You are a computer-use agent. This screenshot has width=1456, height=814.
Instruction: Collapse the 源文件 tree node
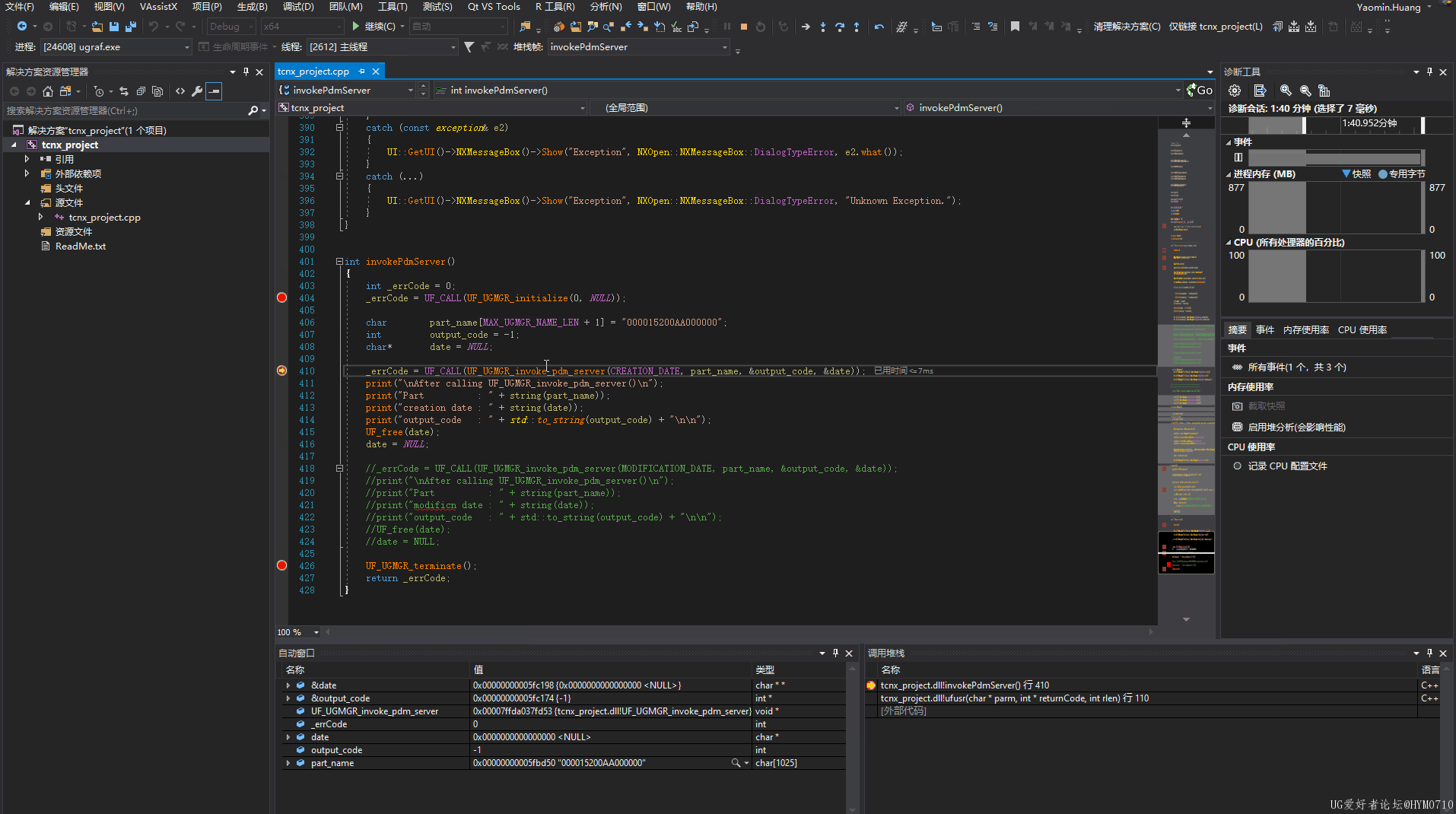(x=27, y=202)
